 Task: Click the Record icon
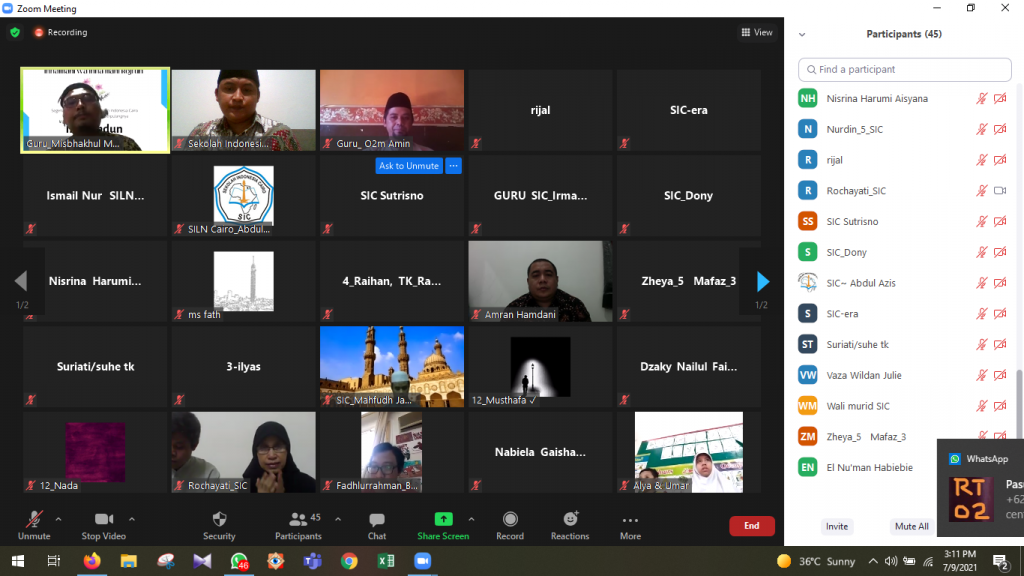(510, 519)
